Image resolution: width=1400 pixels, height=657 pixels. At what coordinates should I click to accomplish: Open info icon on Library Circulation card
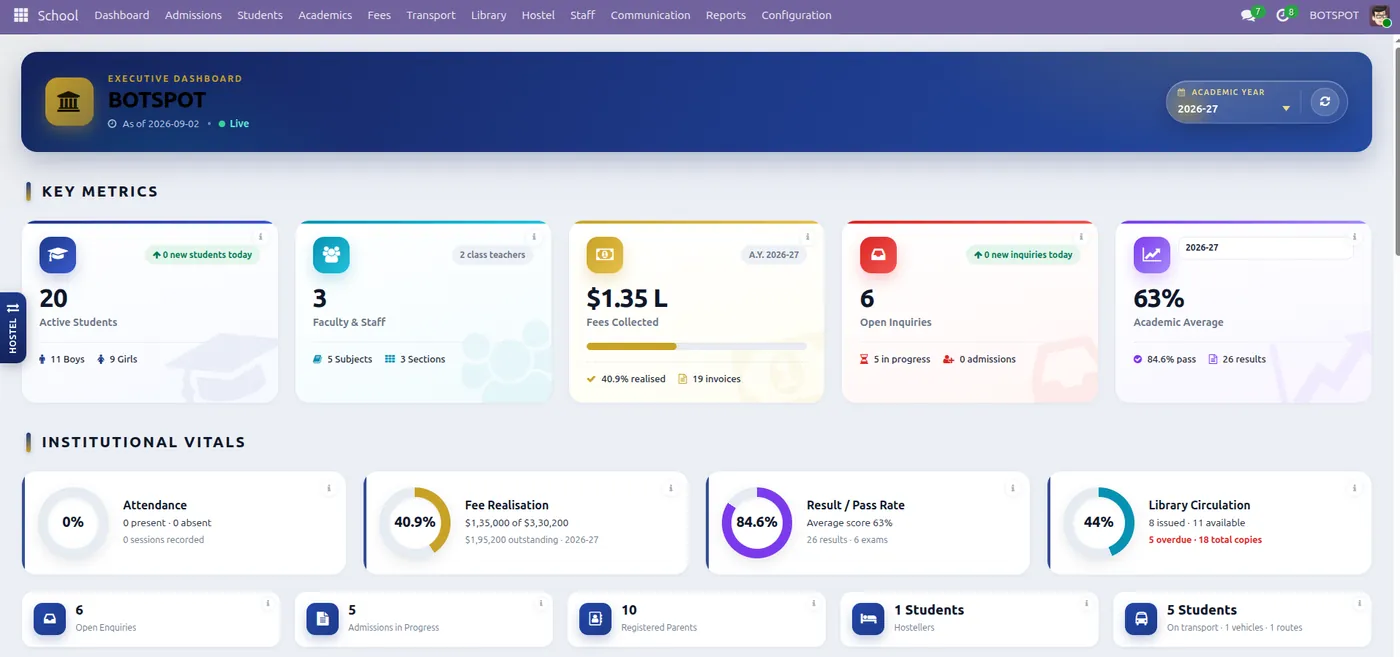(1355, 488)
